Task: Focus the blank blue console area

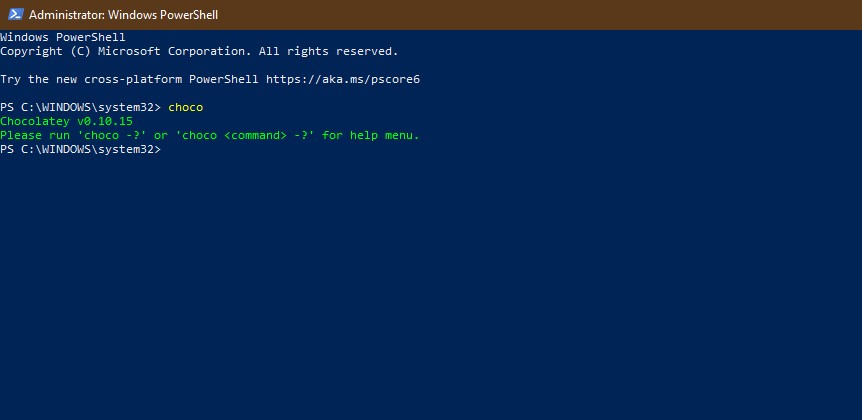Action: coord(431,286)
